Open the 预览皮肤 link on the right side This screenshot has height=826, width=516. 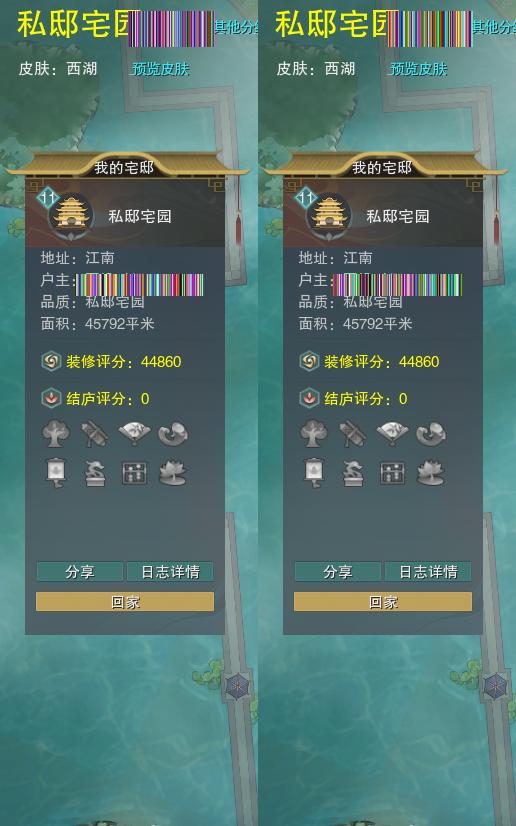click(x=418, y=69)
